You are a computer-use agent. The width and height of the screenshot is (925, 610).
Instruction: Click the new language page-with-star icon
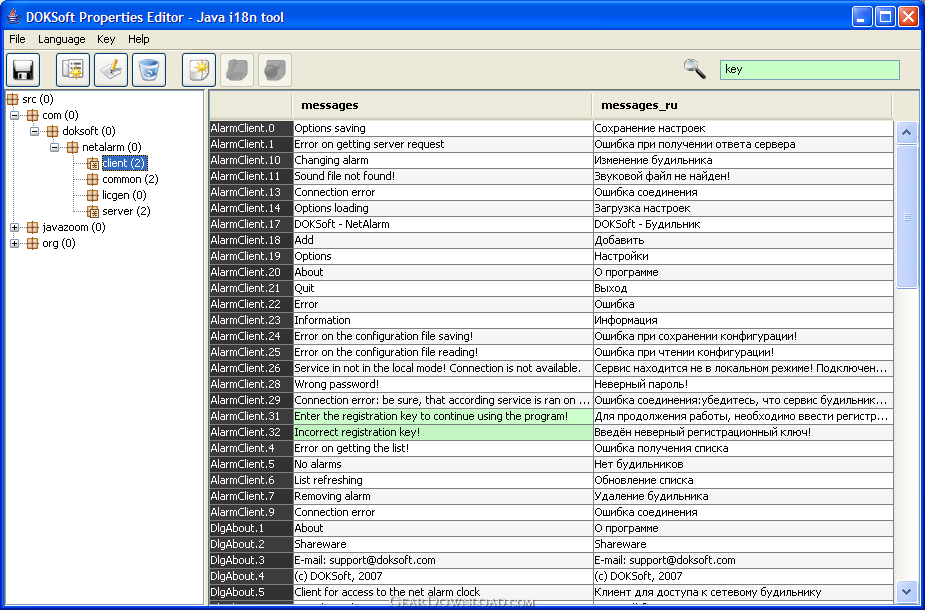tap(199, 70)
